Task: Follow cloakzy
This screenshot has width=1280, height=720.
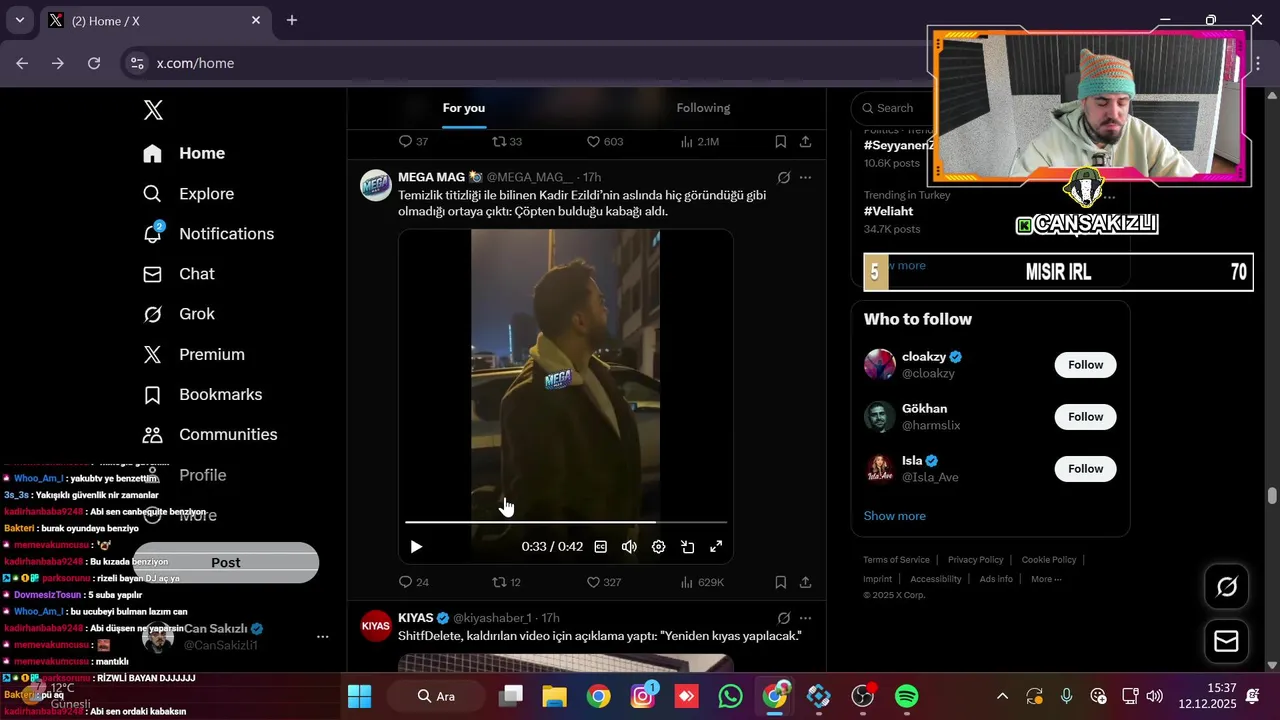Action: 1085,365
